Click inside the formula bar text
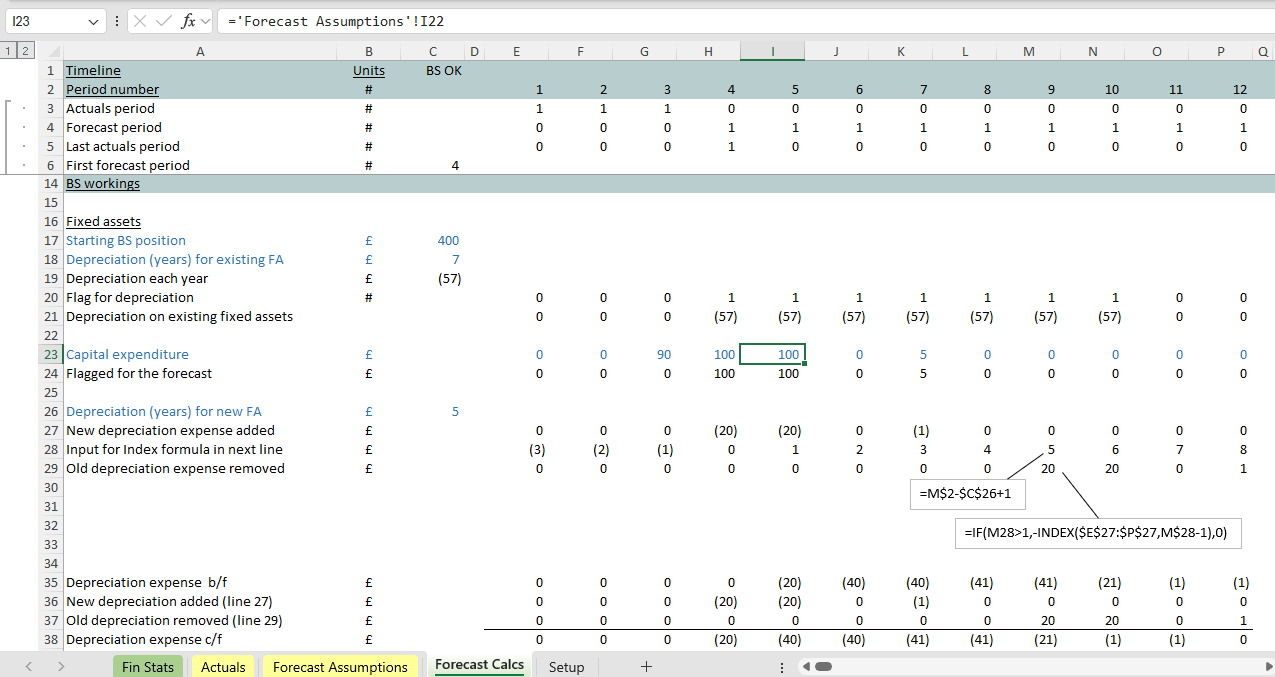Viewport: 1275px width, 677px height. coord(700,21)
